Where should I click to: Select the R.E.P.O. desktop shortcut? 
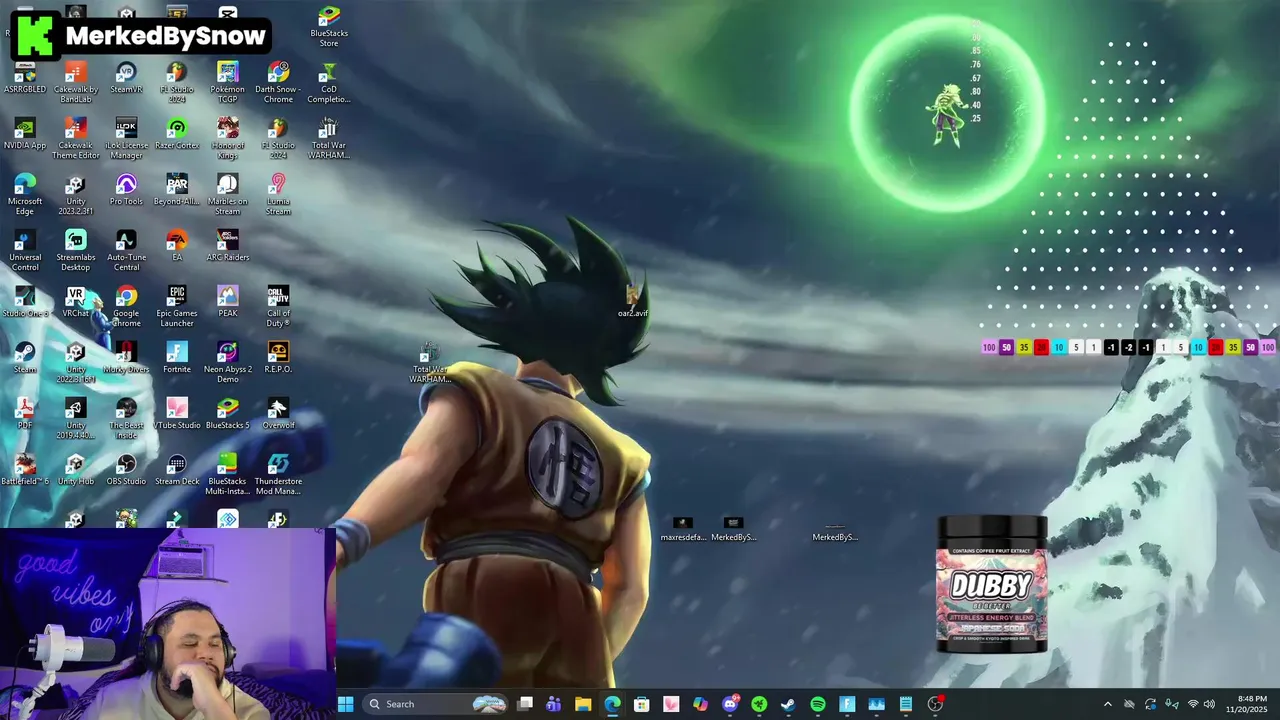278,359
